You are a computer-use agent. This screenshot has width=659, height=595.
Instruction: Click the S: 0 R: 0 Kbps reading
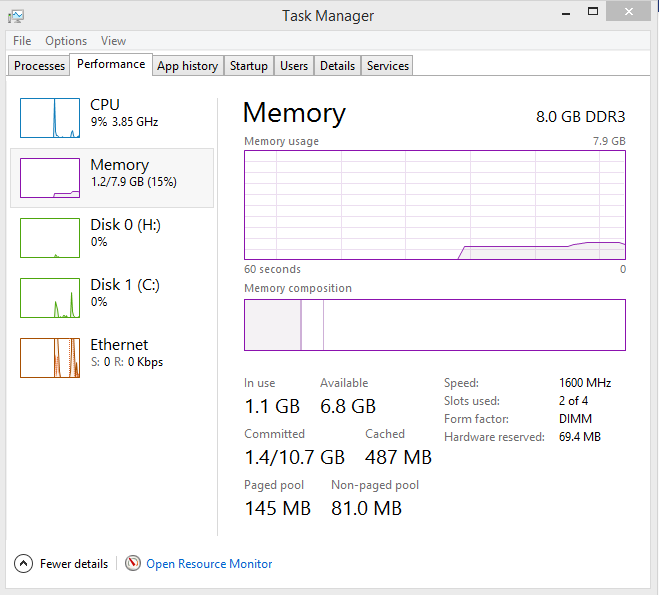pyautogui.click(x=127, y=362)
